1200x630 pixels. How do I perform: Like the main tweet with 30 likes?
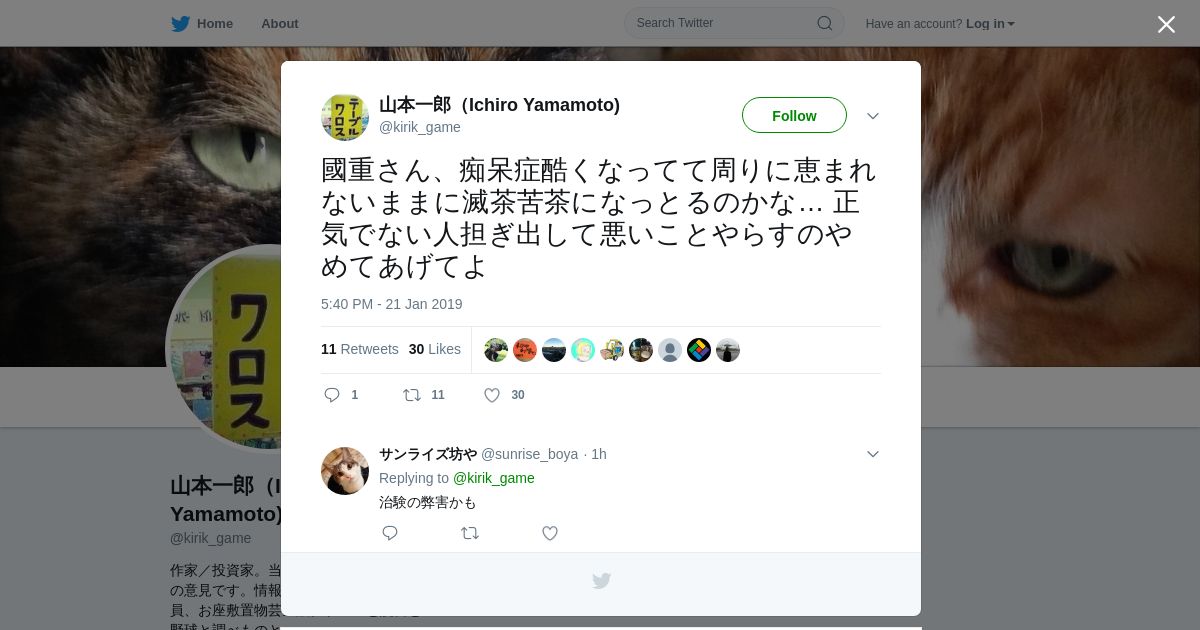click(x=492, y=395)
